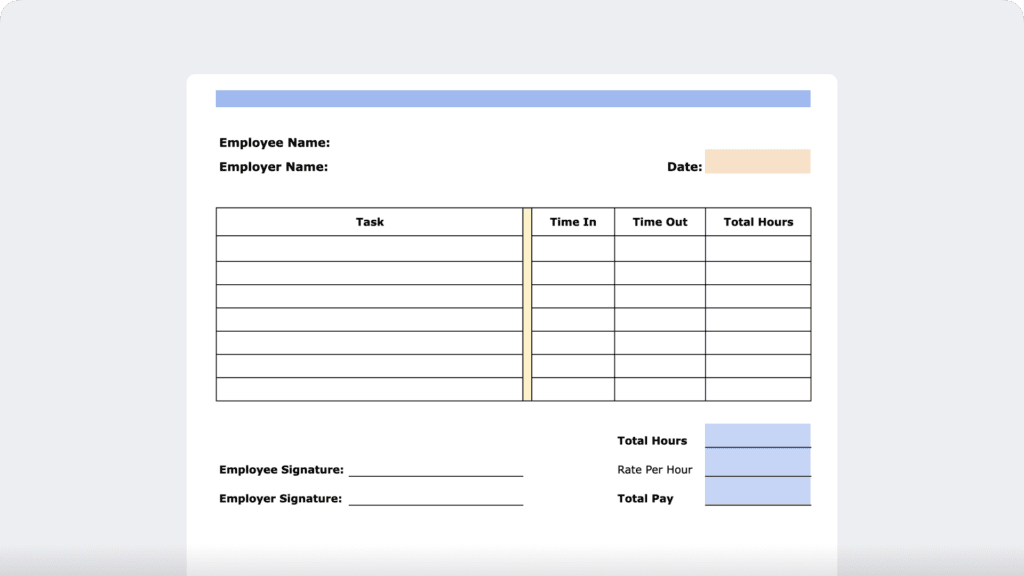Select the blue Total Pay cell
The height and width of the screenshot is (576, 1024).
pyautogui.click(x=758, y=492)
